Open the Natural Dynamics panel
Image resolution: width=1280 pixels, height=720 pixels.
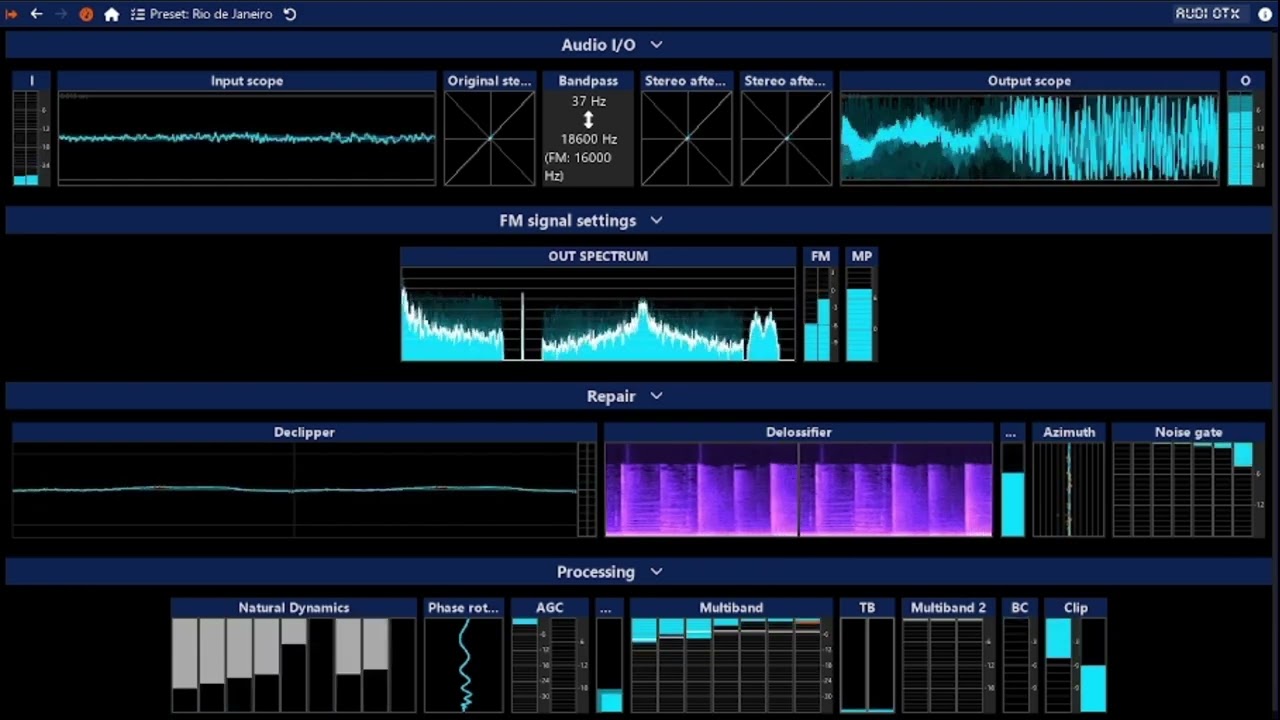click(x=294, y=655)
